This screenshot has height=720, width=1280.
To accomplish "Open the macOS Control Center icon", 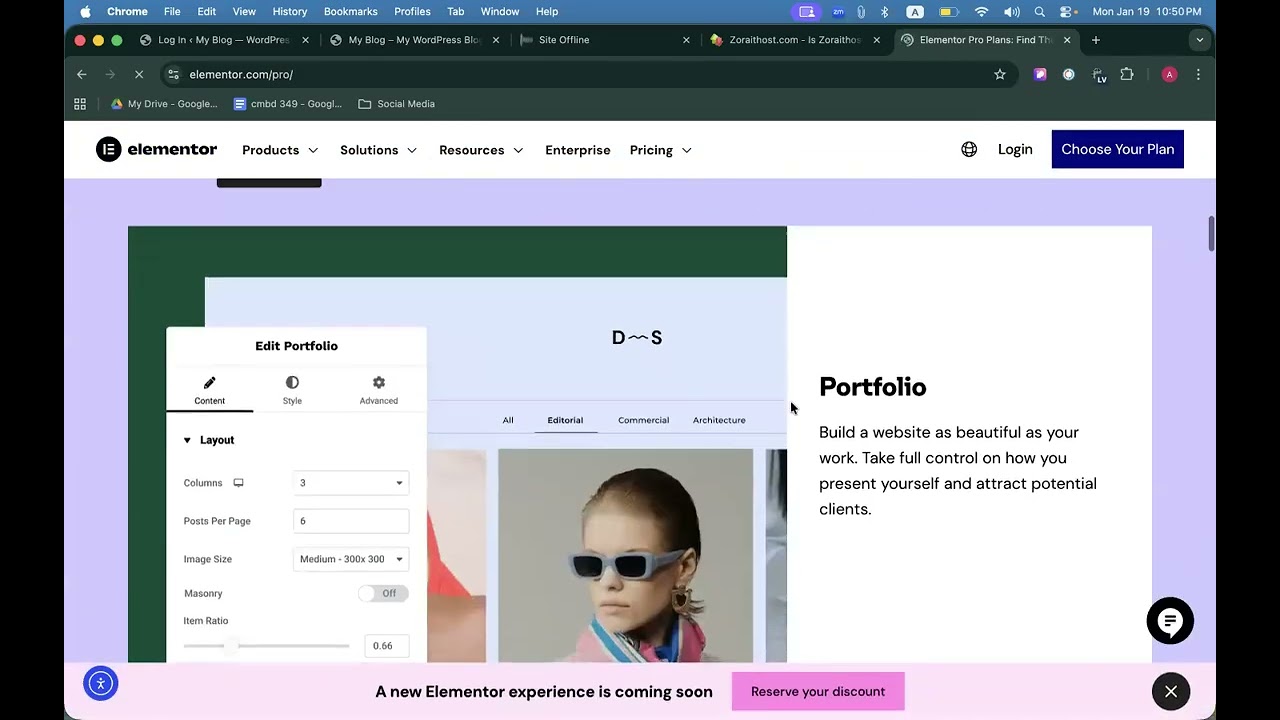I will (1067, 11).
